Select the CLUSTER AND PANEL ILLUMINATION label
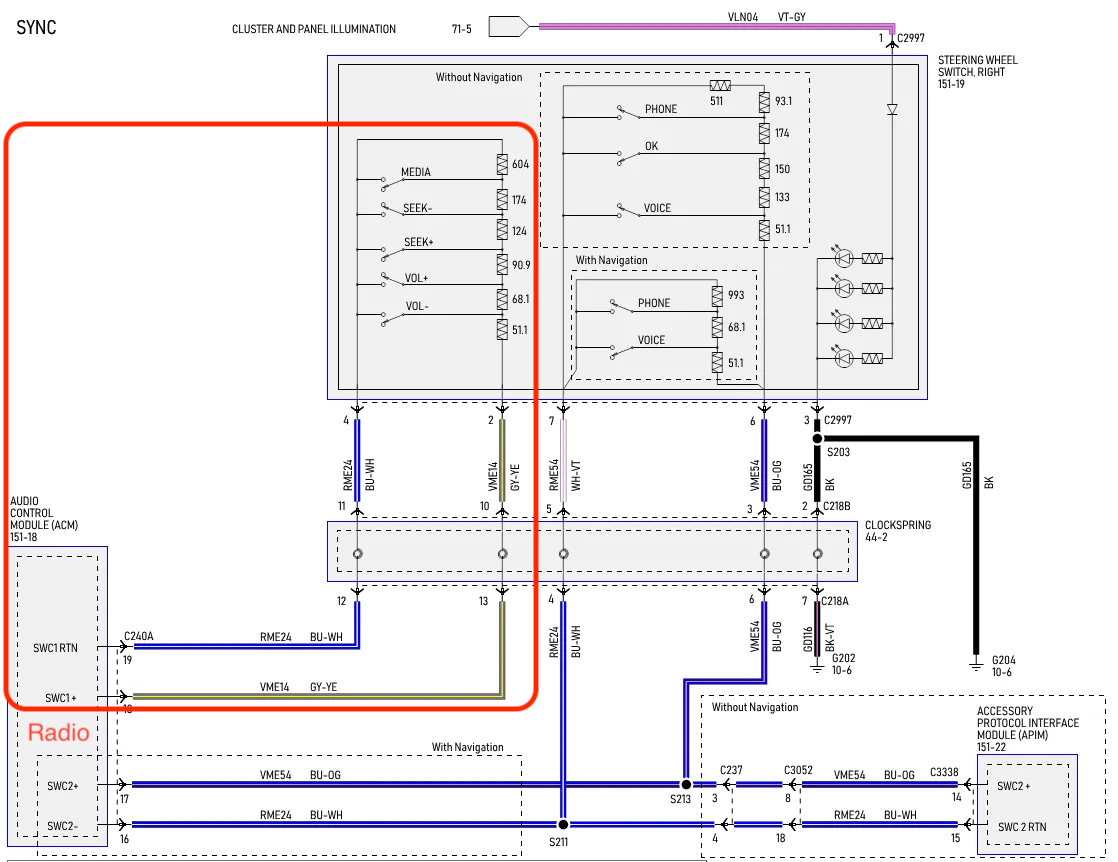 314,29
